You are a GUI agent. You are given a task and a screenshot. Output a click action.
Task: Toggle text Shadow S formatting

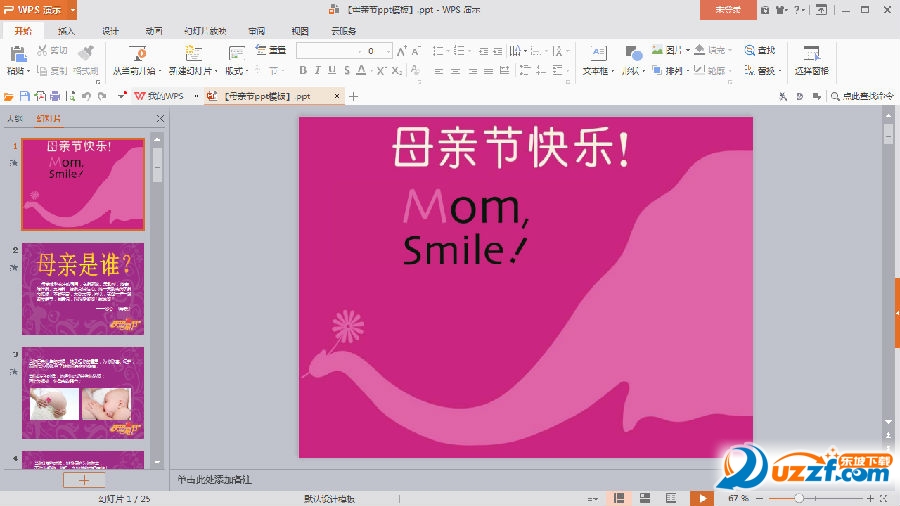click(347, 71)
